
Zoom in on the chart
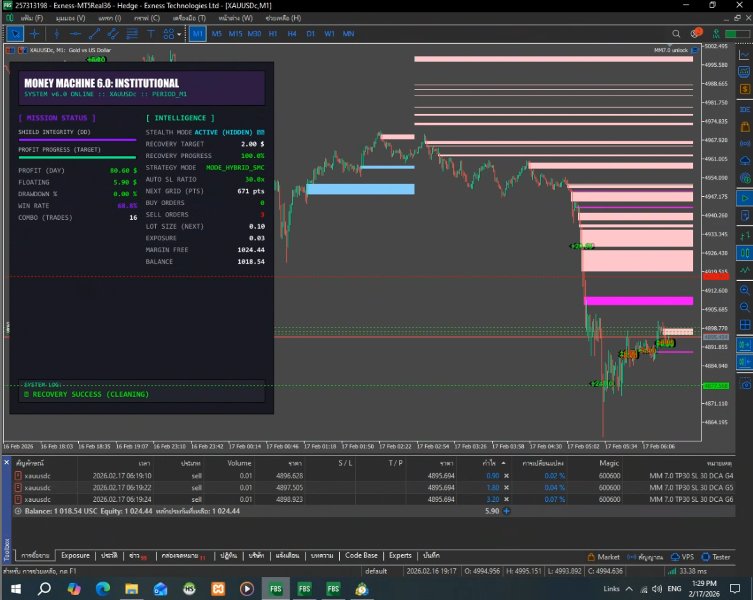coord(745,290)
